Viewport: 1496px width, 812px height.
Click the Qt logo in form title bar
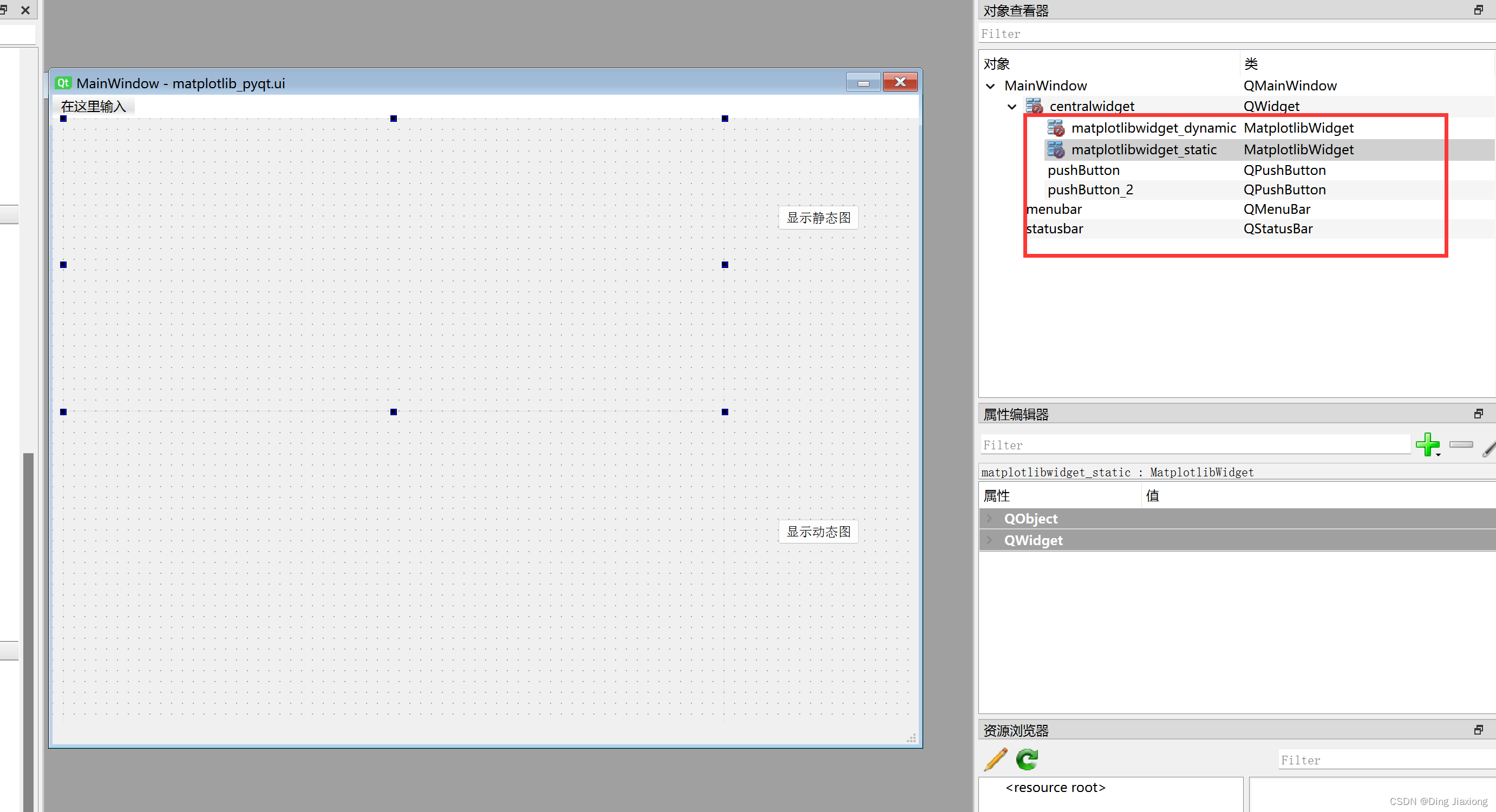coord(63,83)
